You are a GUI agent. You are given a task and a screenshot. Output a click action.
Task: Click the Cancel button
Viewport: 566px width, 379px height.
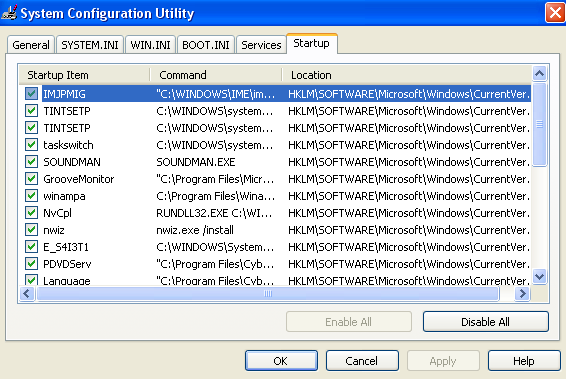(362, 361)
